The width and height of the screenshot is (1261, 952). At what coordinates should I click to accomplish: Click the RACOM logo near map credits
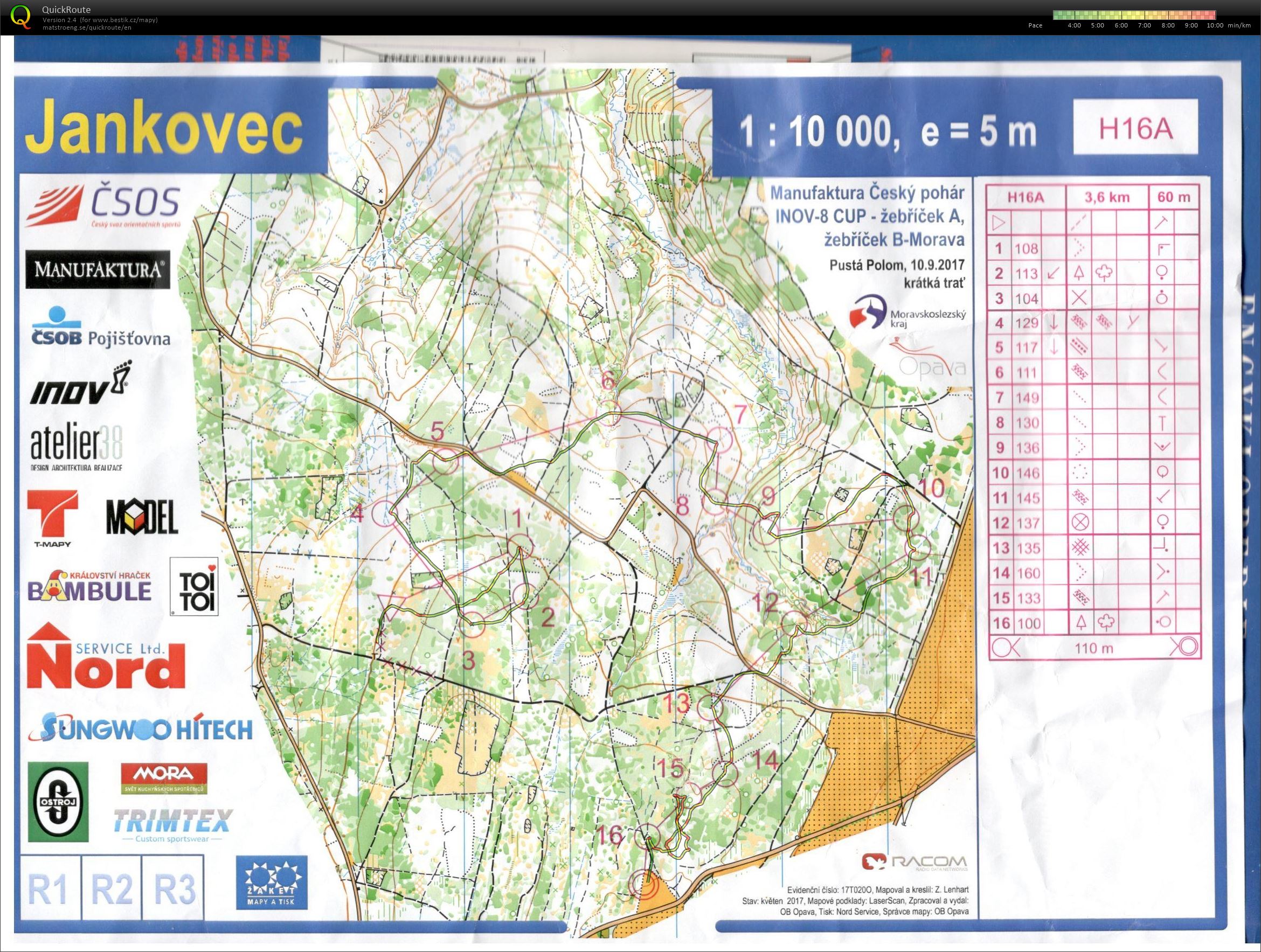[914, 861]
